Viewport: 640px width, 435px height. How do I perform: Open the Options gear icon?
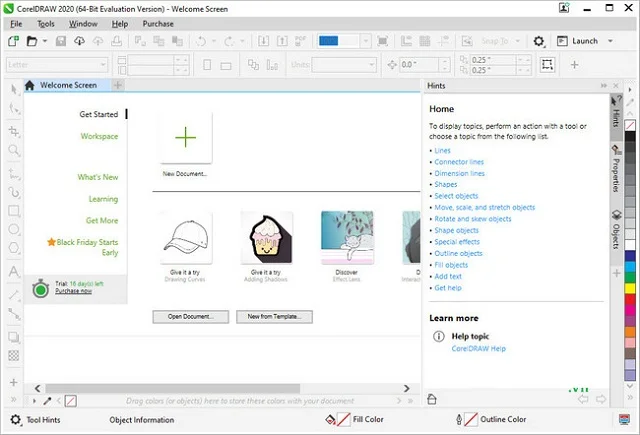[x=539, y=41]
